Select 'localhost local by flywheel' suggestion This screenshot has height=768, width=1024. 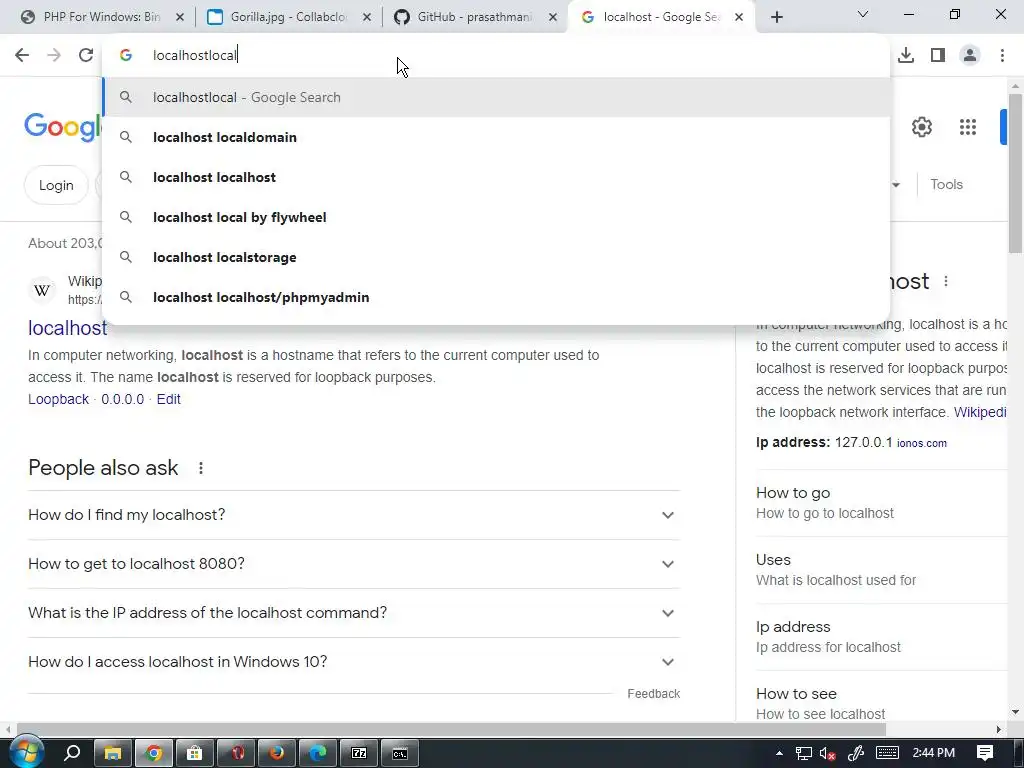pyautogui.click(x=496, y=217)
